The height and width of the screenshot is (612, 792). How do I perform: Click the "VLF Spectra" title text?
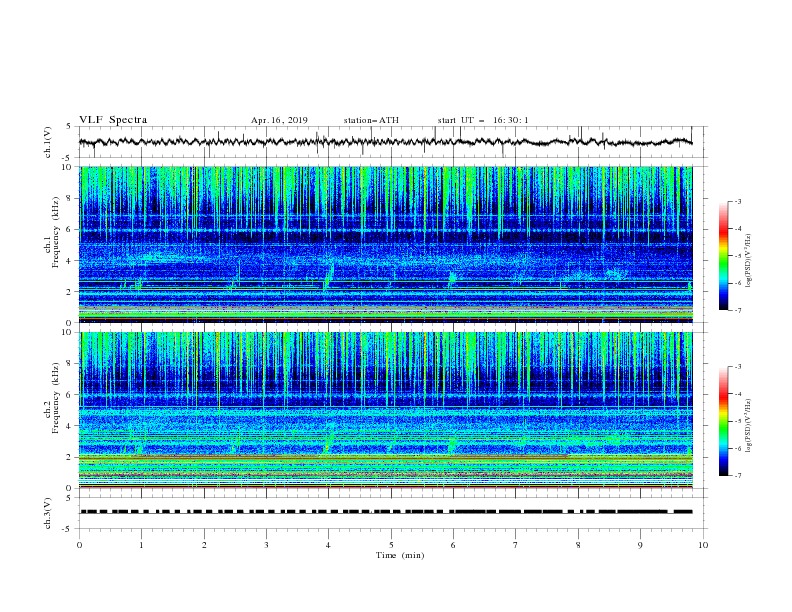[x=113, y=120]
